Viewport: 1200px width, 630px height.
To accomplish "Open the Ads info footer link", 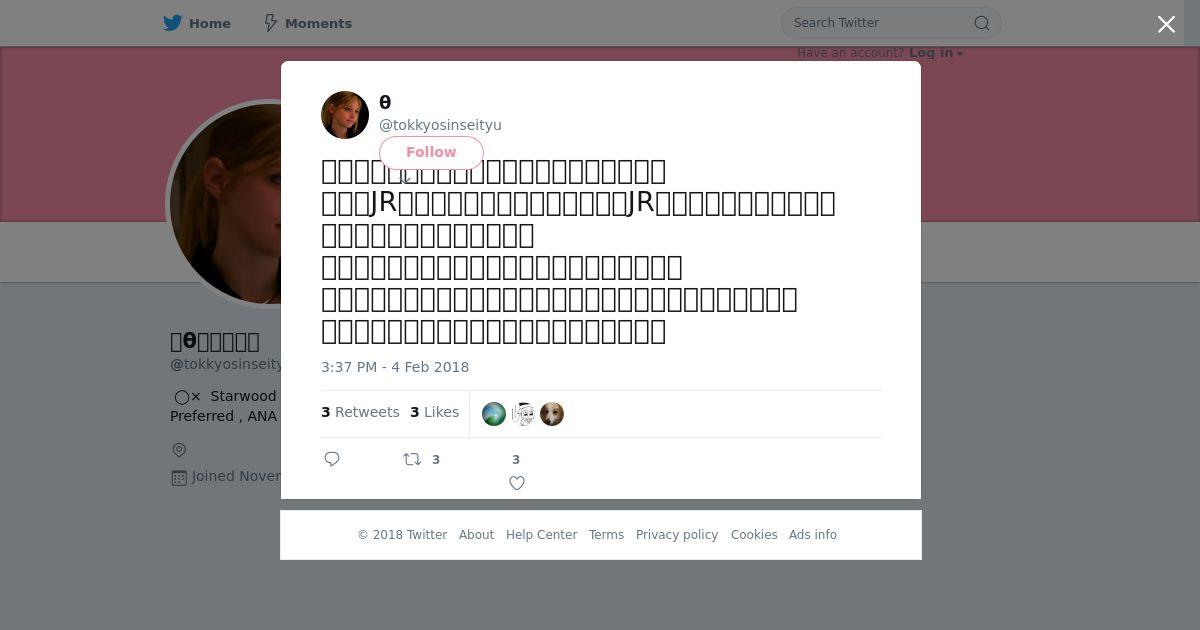I will pyautogui.click(x=813, y=535).
